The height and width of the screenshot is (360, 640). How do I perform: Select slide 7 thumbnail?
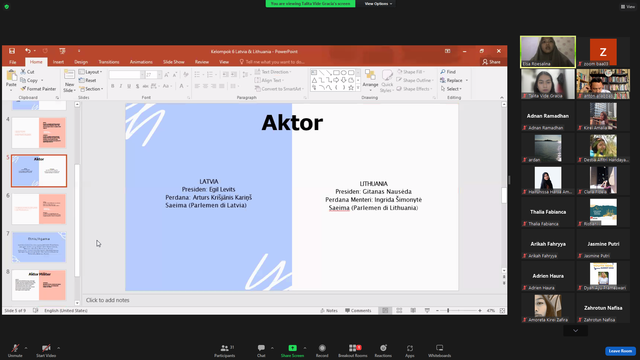39,247
